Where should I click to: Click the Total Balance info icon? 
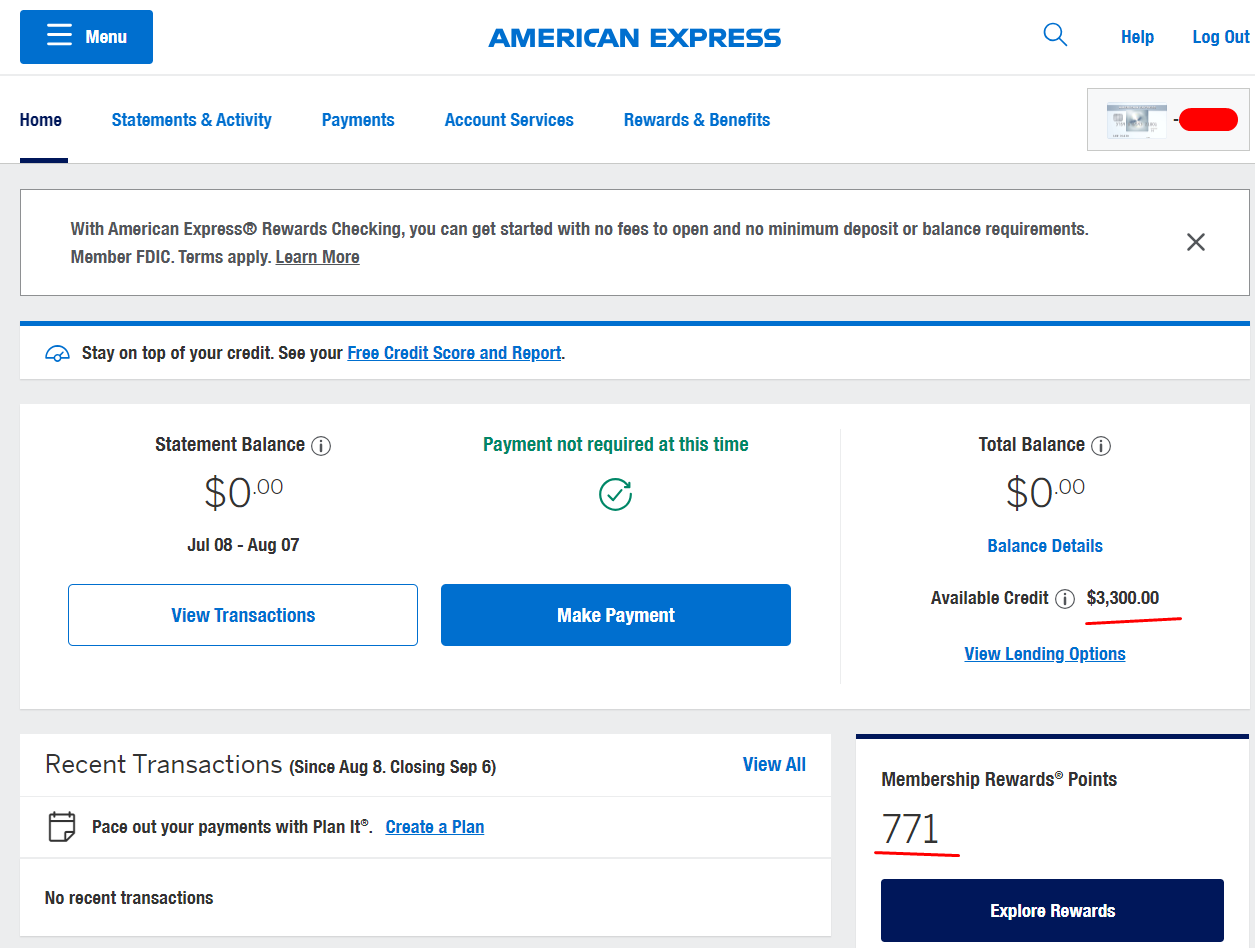(1101, 446)
